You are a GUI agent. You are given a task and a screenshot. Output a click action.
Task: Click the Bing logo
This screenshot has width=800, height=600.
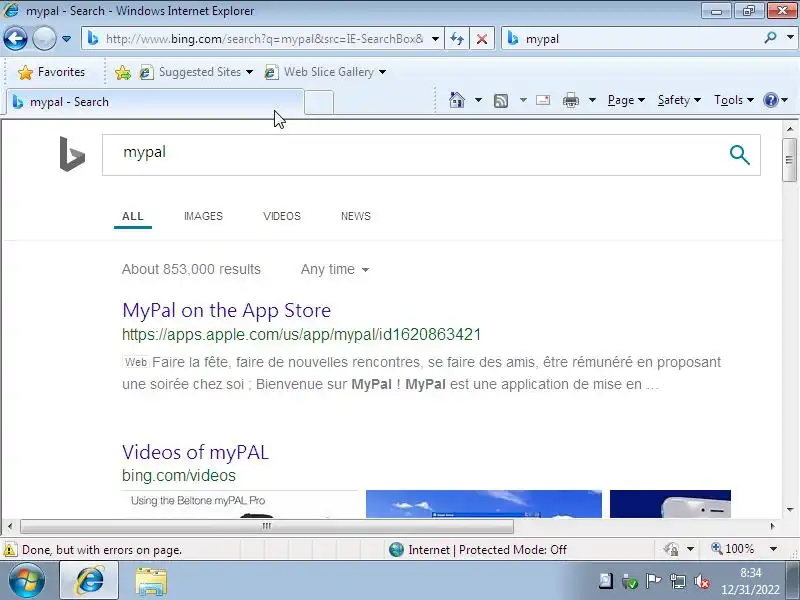72,154
